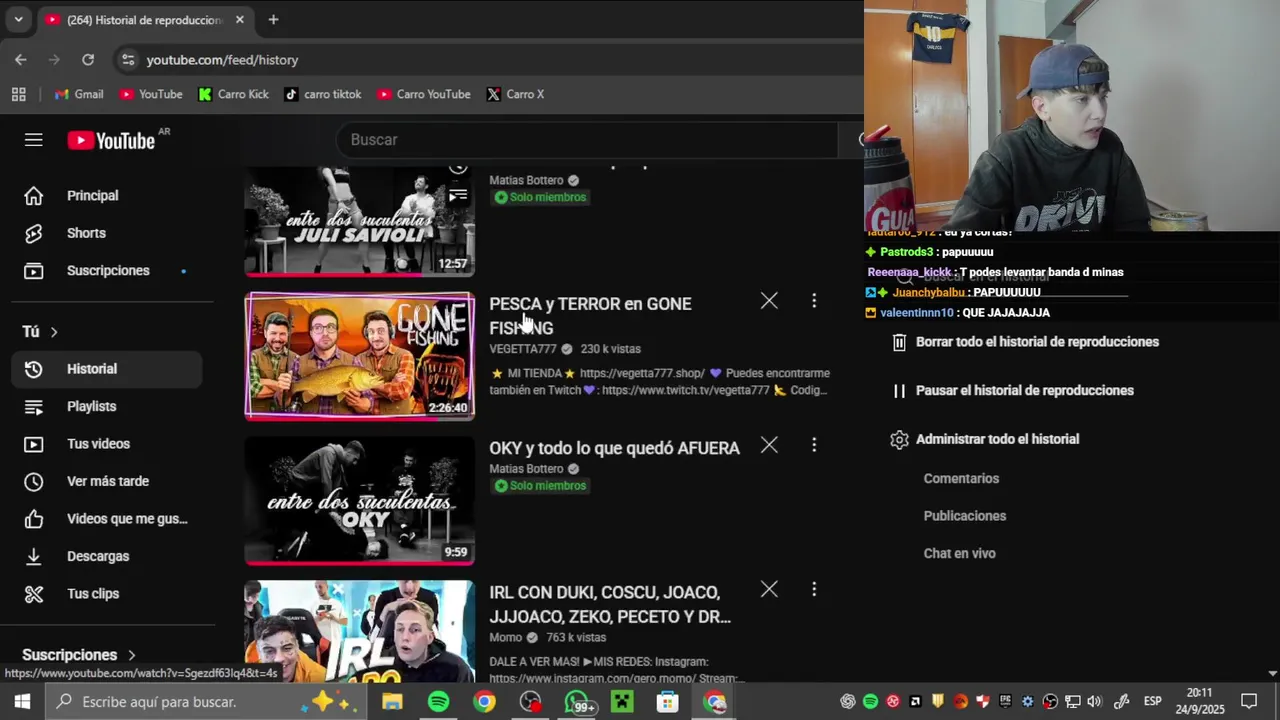Click the YouTube logo
This screenshot has width=1280, height=720.
[111, 141]
